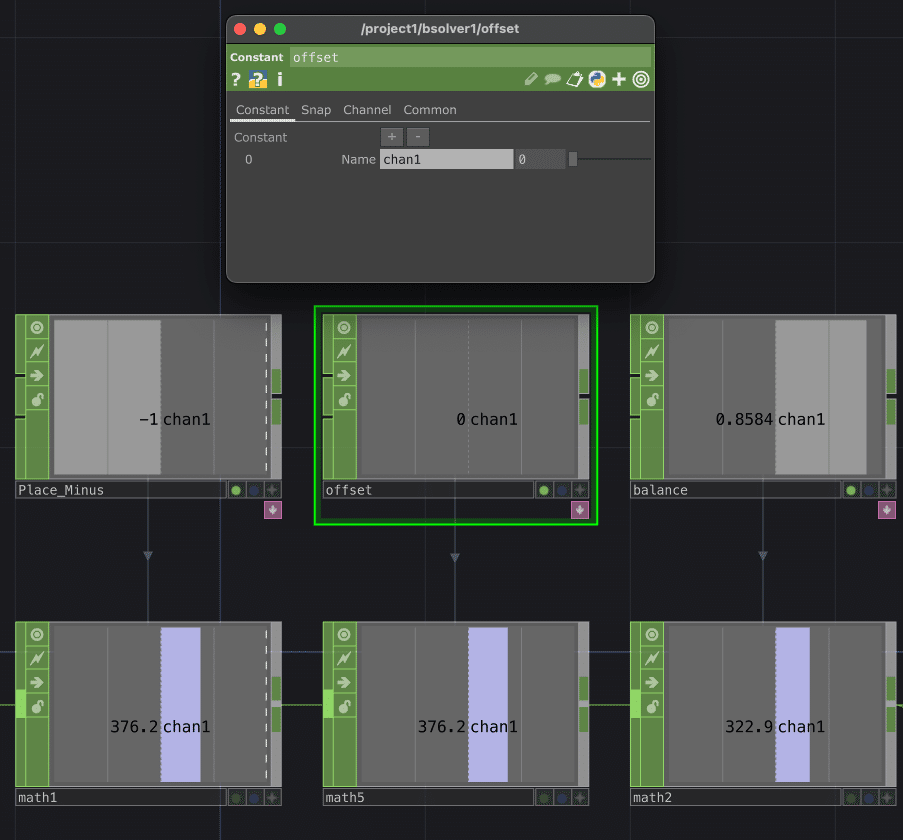Toggle viewer active flag on math5 node
Screen dimensions: 903x840
pyautogui.click(x=344, y=634)
